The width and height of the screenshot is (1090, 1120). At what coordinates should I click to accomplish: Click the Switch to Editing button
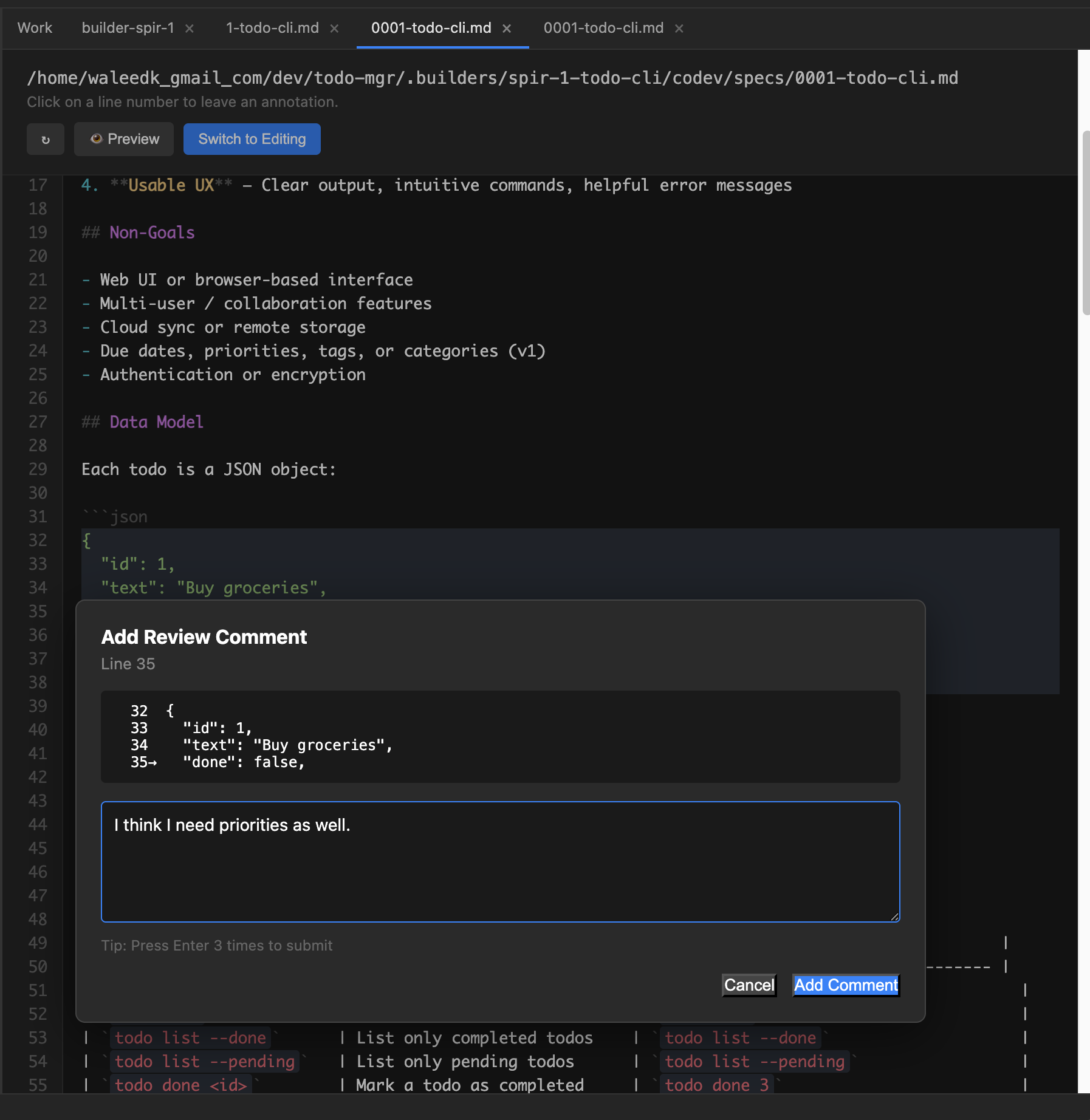[x=252, y=139]
